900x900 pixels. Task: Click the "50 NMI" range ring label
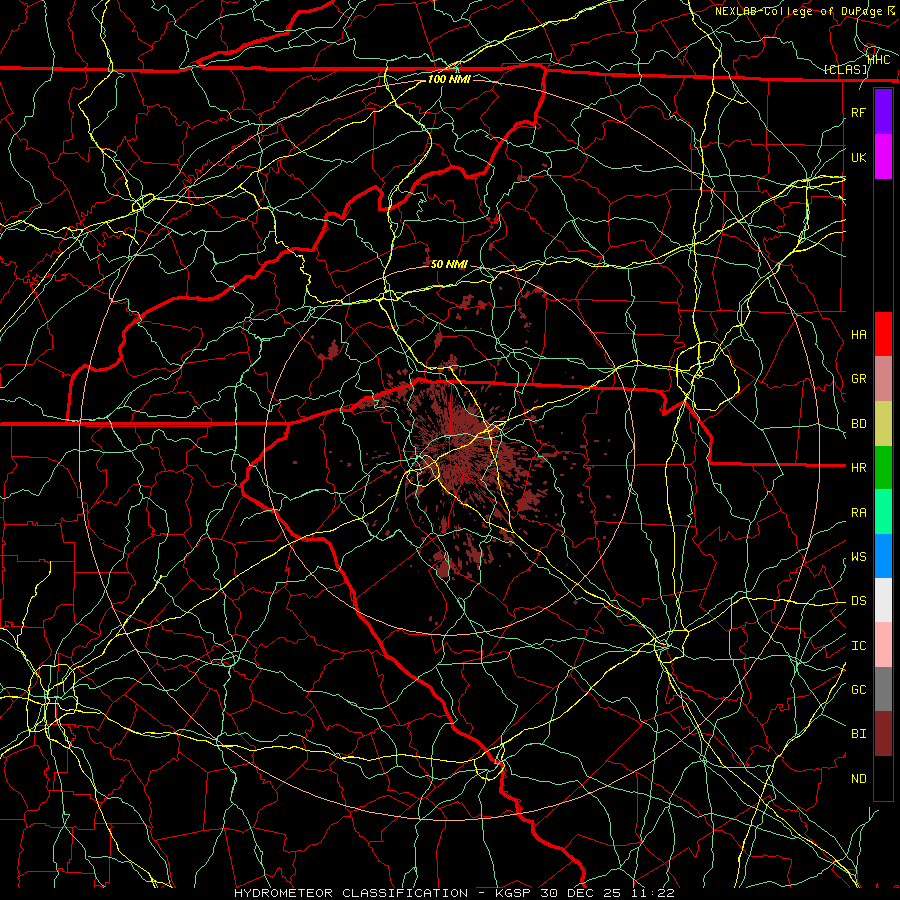pos(449,264)
